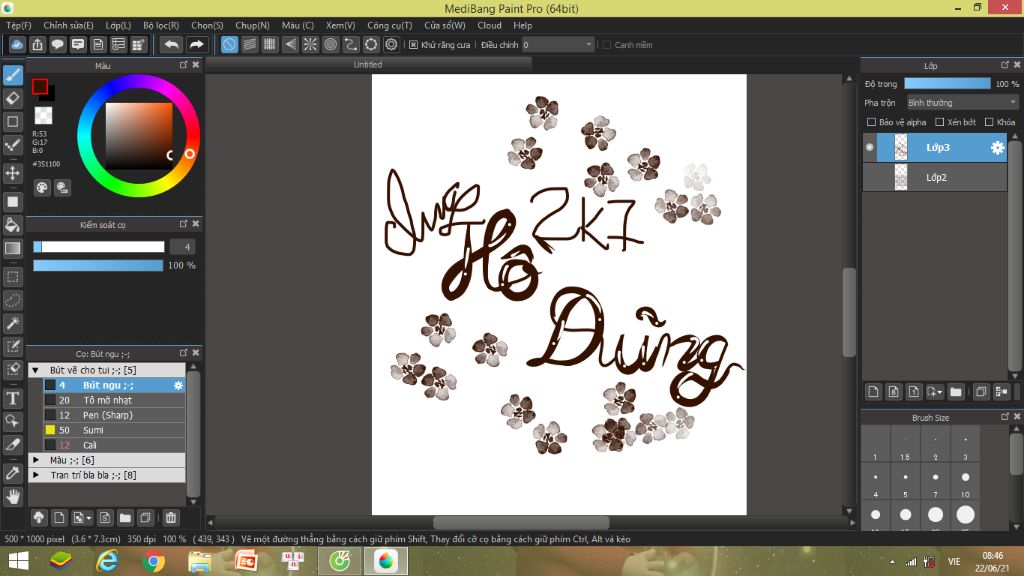Select the Lớp2 layer thumbnail
The height and width of the screenshot is (576, 1024).
click(x=901, y=178)
